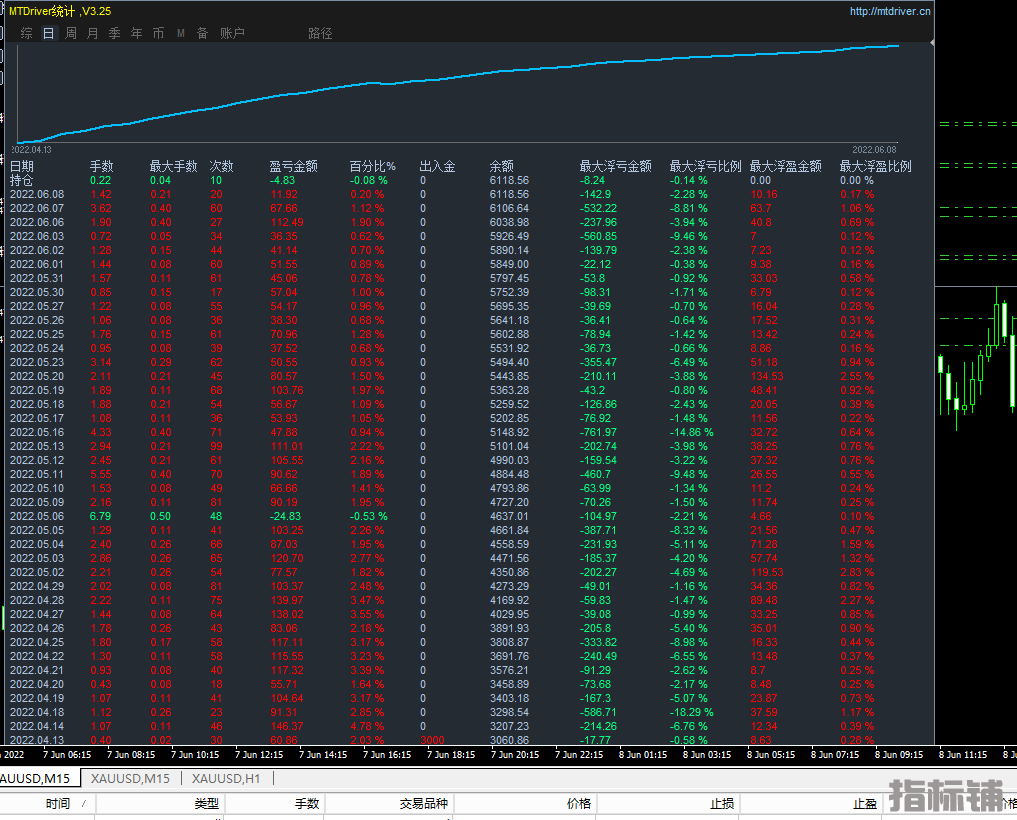Switch to the 日 daily statistics view

click(48, 33)
